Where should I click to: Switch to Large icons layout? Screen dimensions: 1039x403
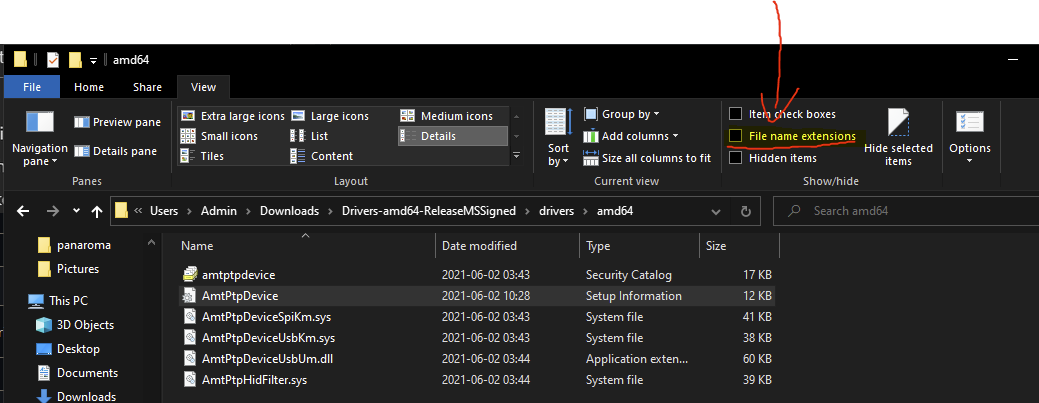click(329, 116)
